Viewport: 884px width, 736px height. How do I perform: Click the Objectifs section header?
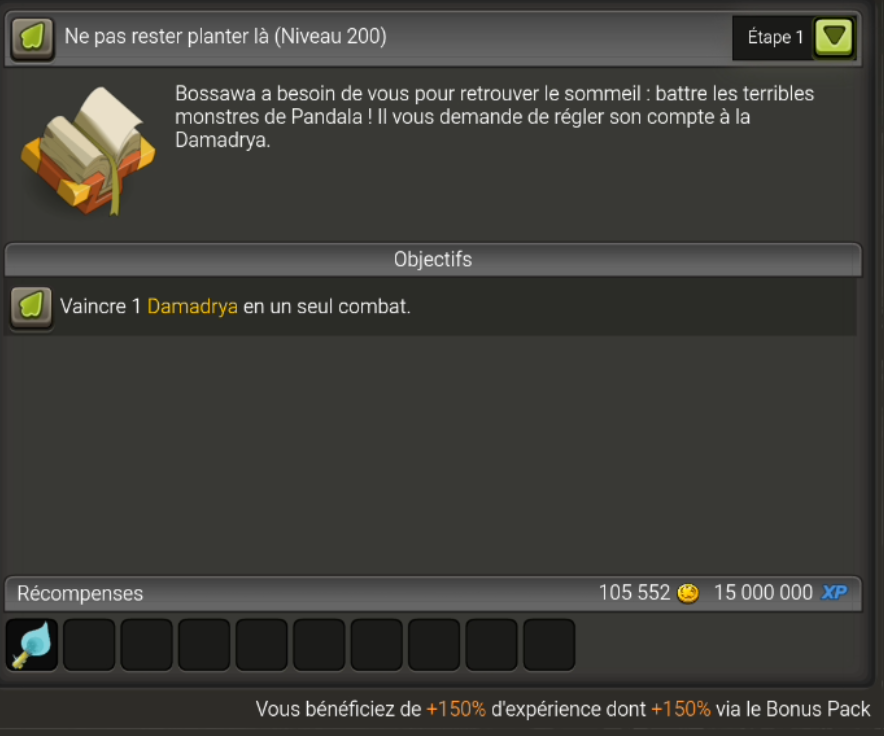click(x=433, y=259)
